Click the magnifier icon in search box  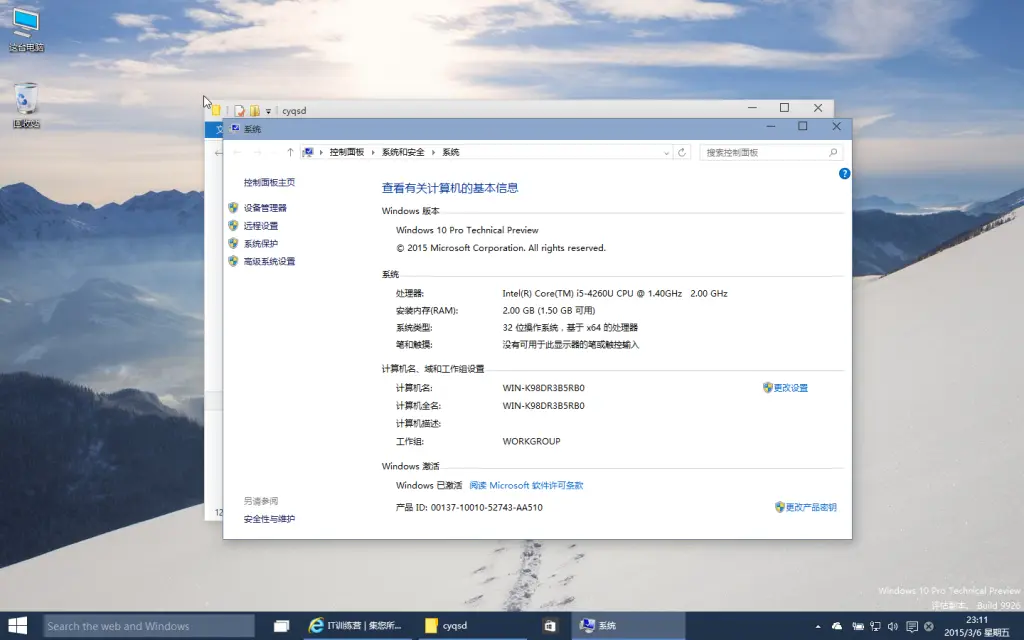(833, 152)
